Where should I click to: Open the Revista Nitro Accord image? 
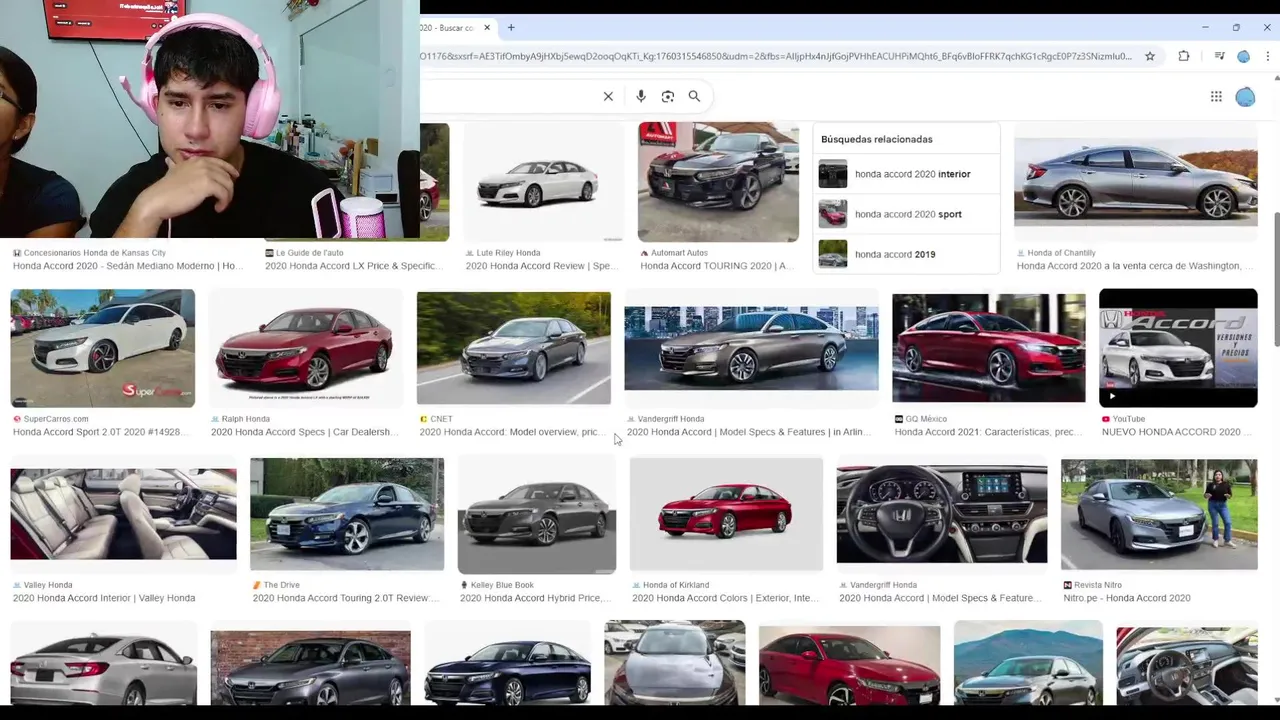1159,514
